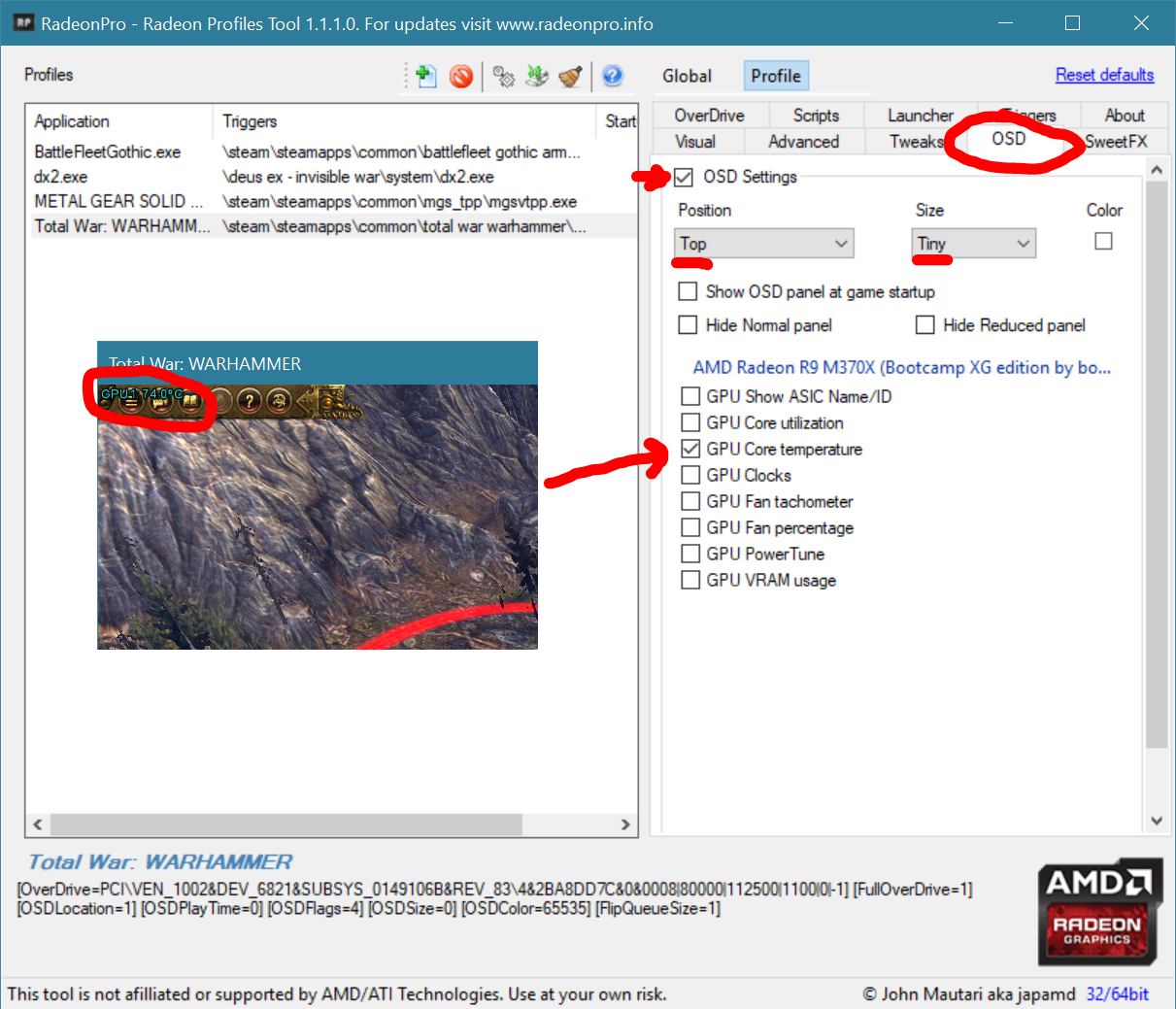1176x1009 pixels.
Task: Switch to the Tweaks tab
Action: click(x=916, y=142)
